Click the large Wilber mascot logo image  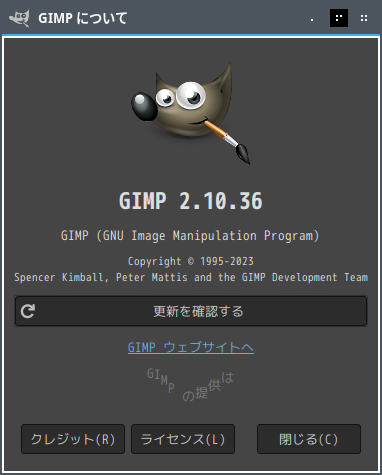coord(191,113)
